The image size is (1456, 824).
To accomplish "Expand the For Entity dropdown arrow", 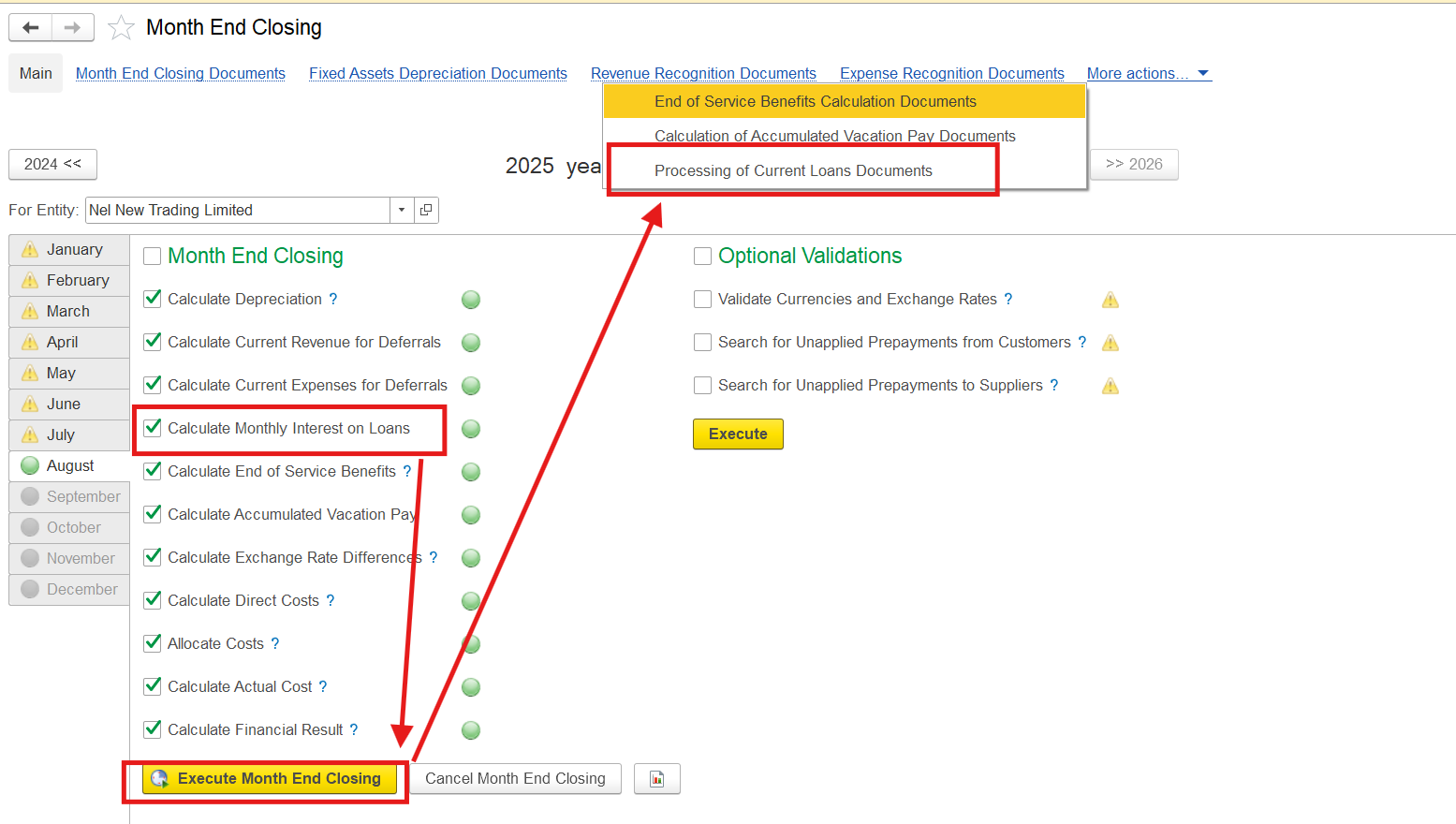I will coord(402,210).
